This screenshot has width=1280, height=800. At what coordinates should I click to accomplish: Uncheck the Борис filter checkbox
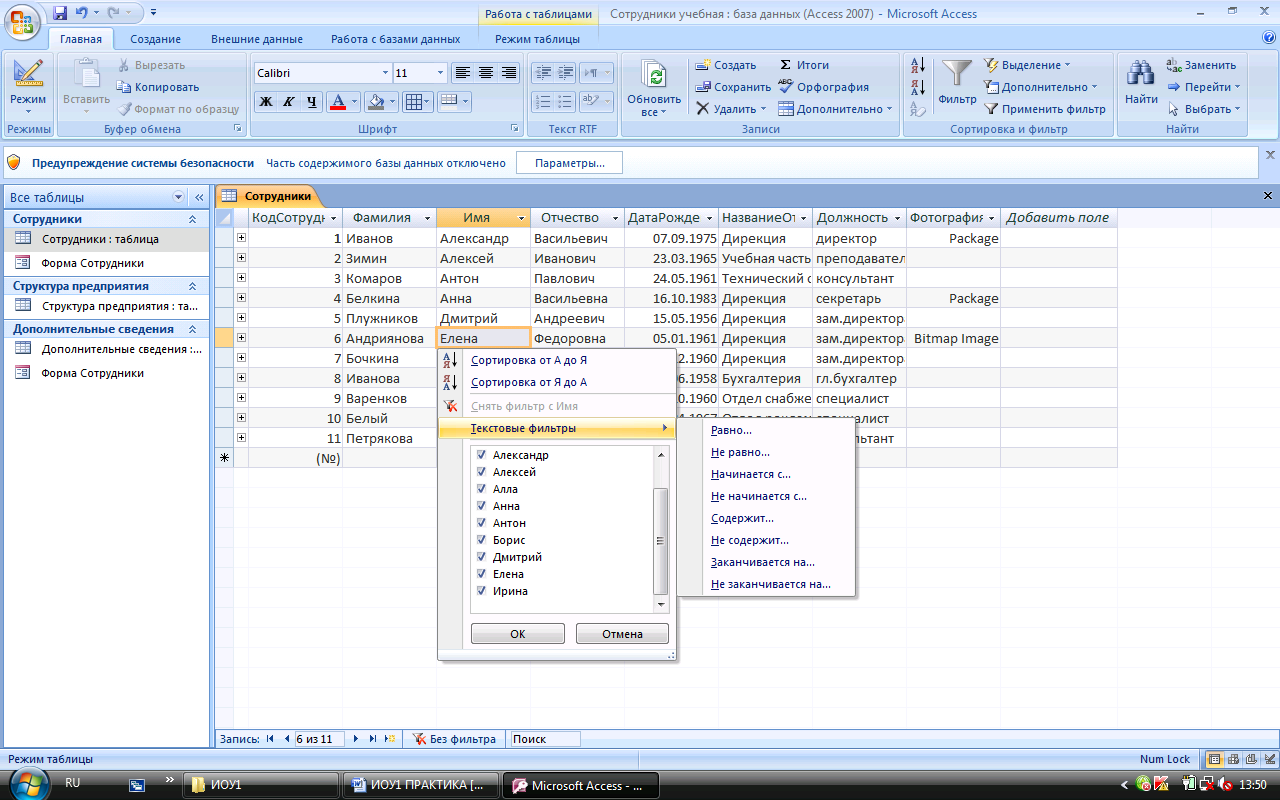pyautogui.click(x=481, y=540)
